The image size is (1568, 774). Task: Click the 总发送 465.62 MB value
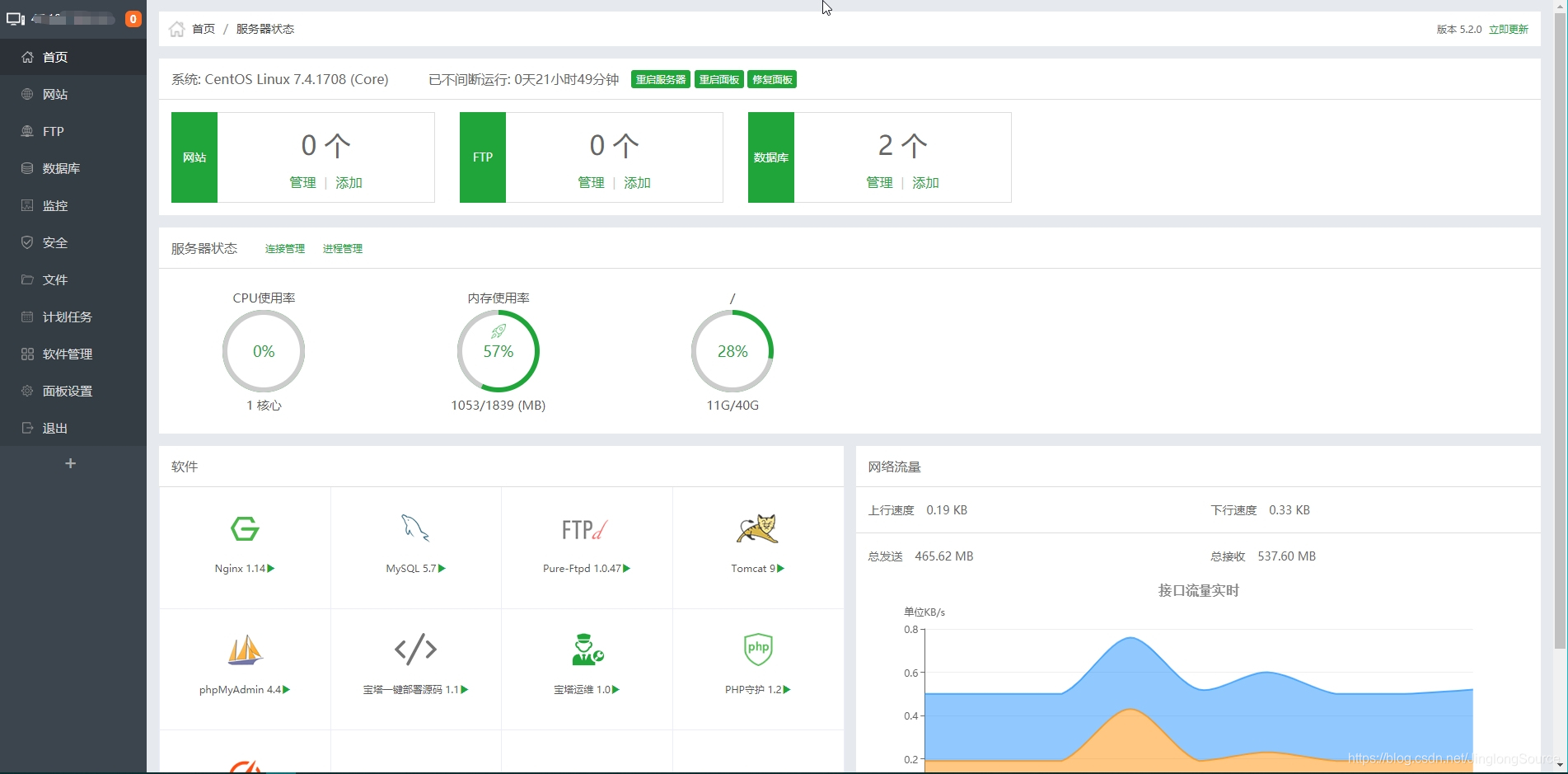click(944, 556)
